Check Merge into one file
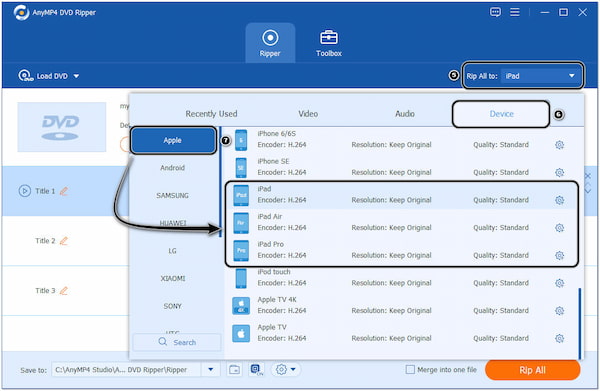600x391 pixels. 410,370
